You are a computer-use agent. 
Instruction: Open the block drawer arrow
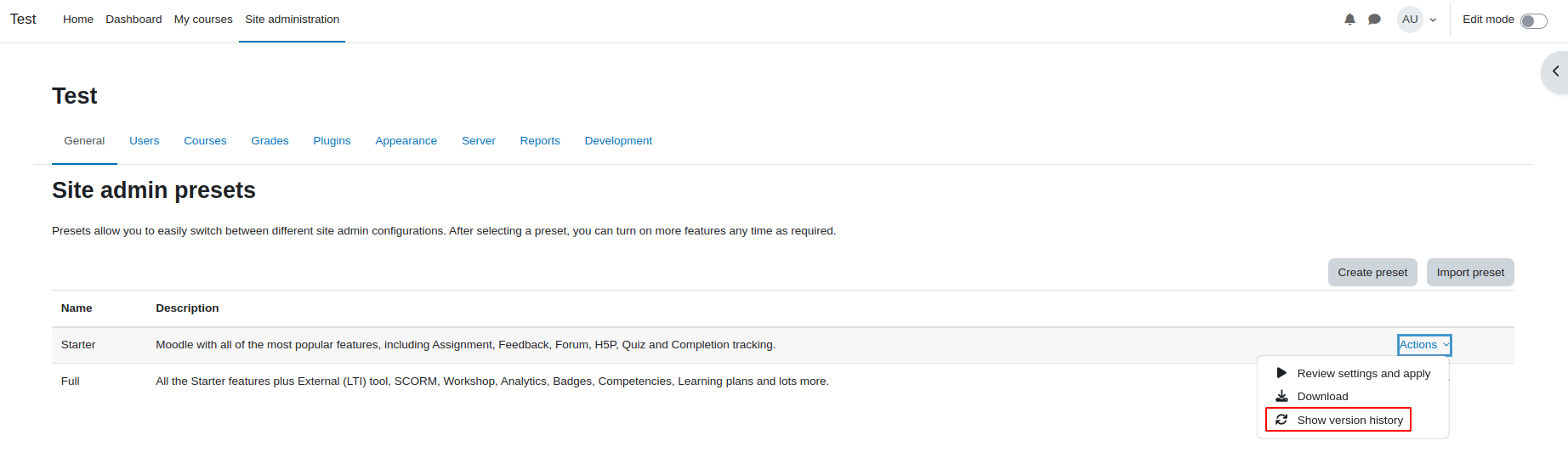coord(1556,71)
